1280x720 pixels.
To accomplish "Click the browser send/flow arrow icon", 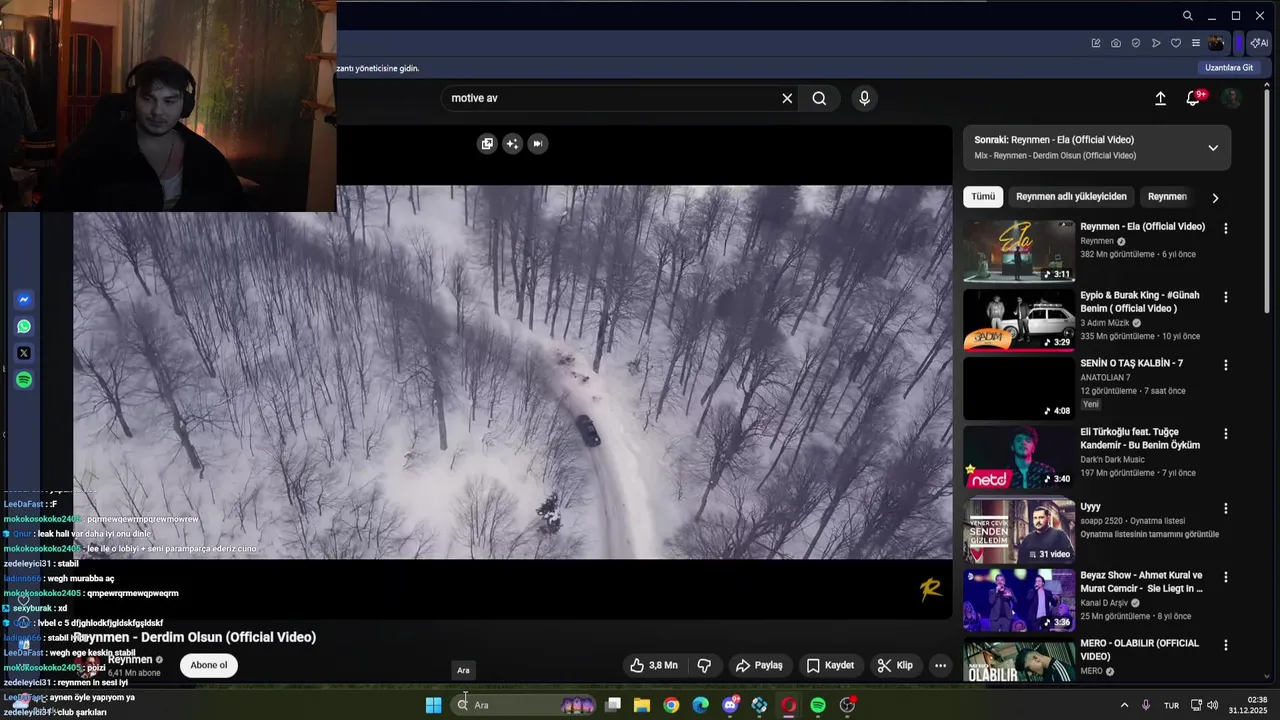I will coord(1156,43).
